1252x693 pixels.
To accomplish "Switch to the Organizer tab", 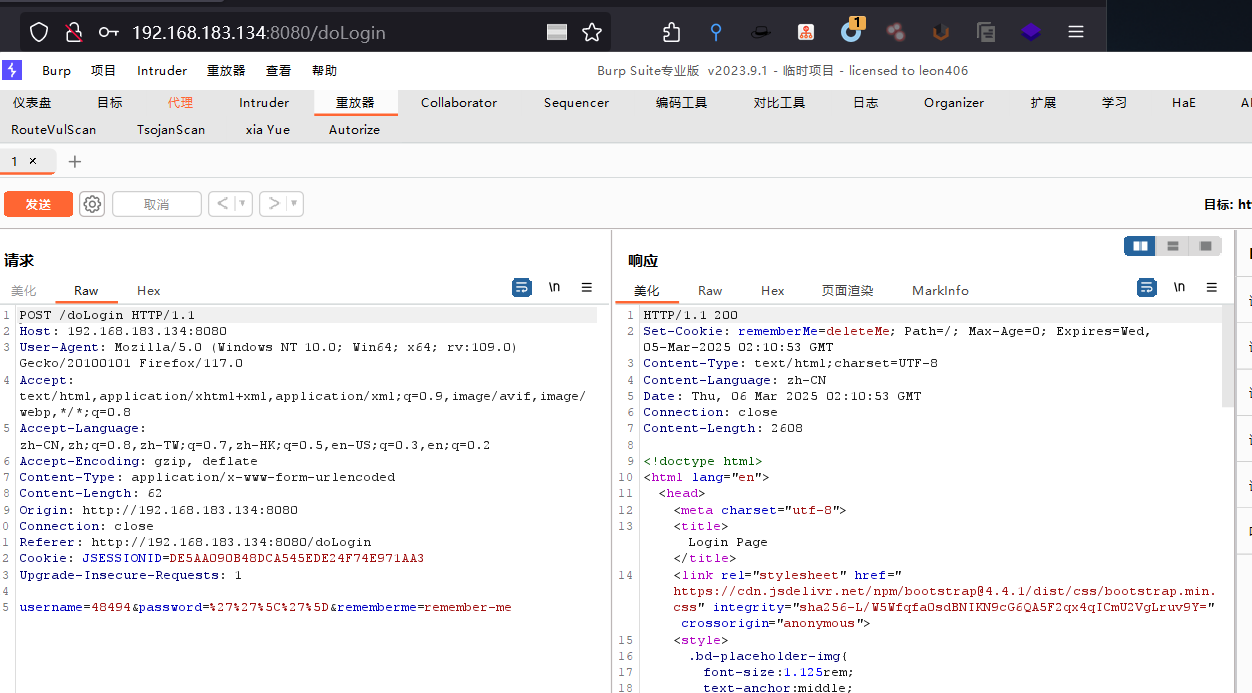I will point(954,103).
